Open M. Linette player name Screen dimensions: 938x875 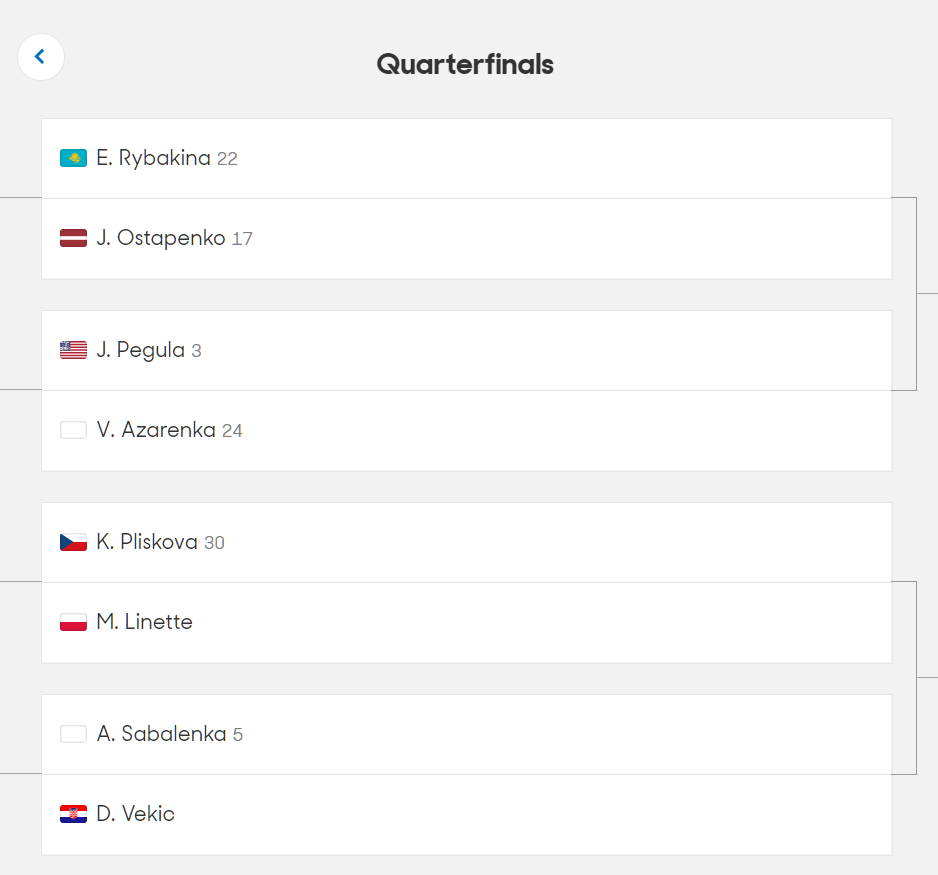tap(144, 622)
